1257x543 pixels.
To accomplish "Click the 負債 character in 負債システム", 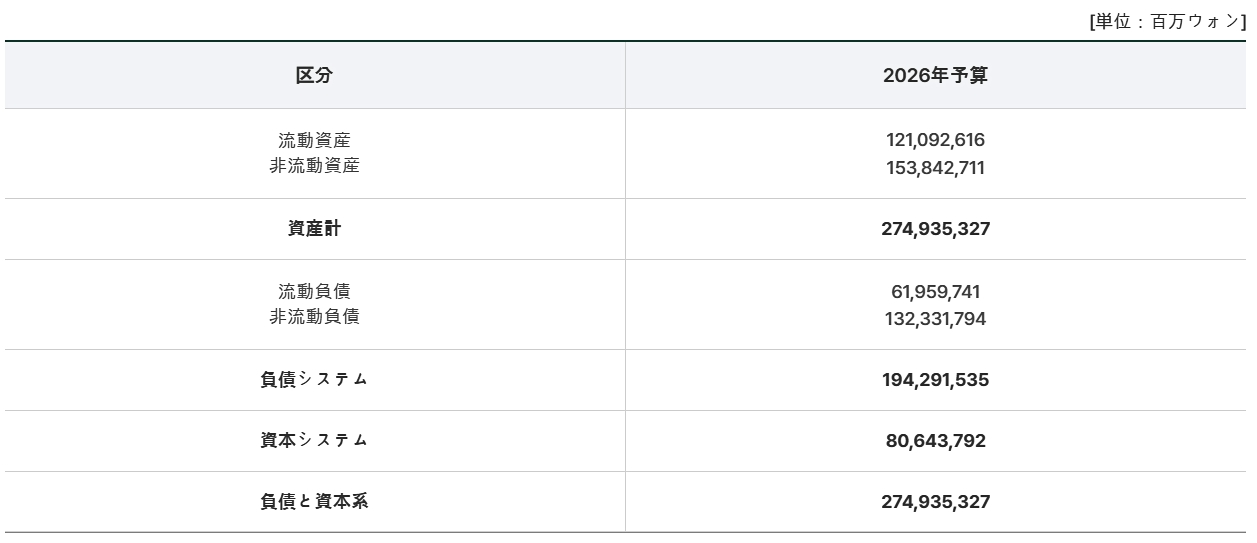I will (x=278, y=380).
